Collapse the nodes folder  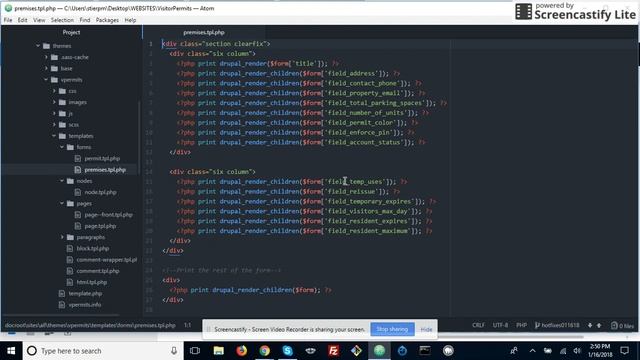click(62, 181)
